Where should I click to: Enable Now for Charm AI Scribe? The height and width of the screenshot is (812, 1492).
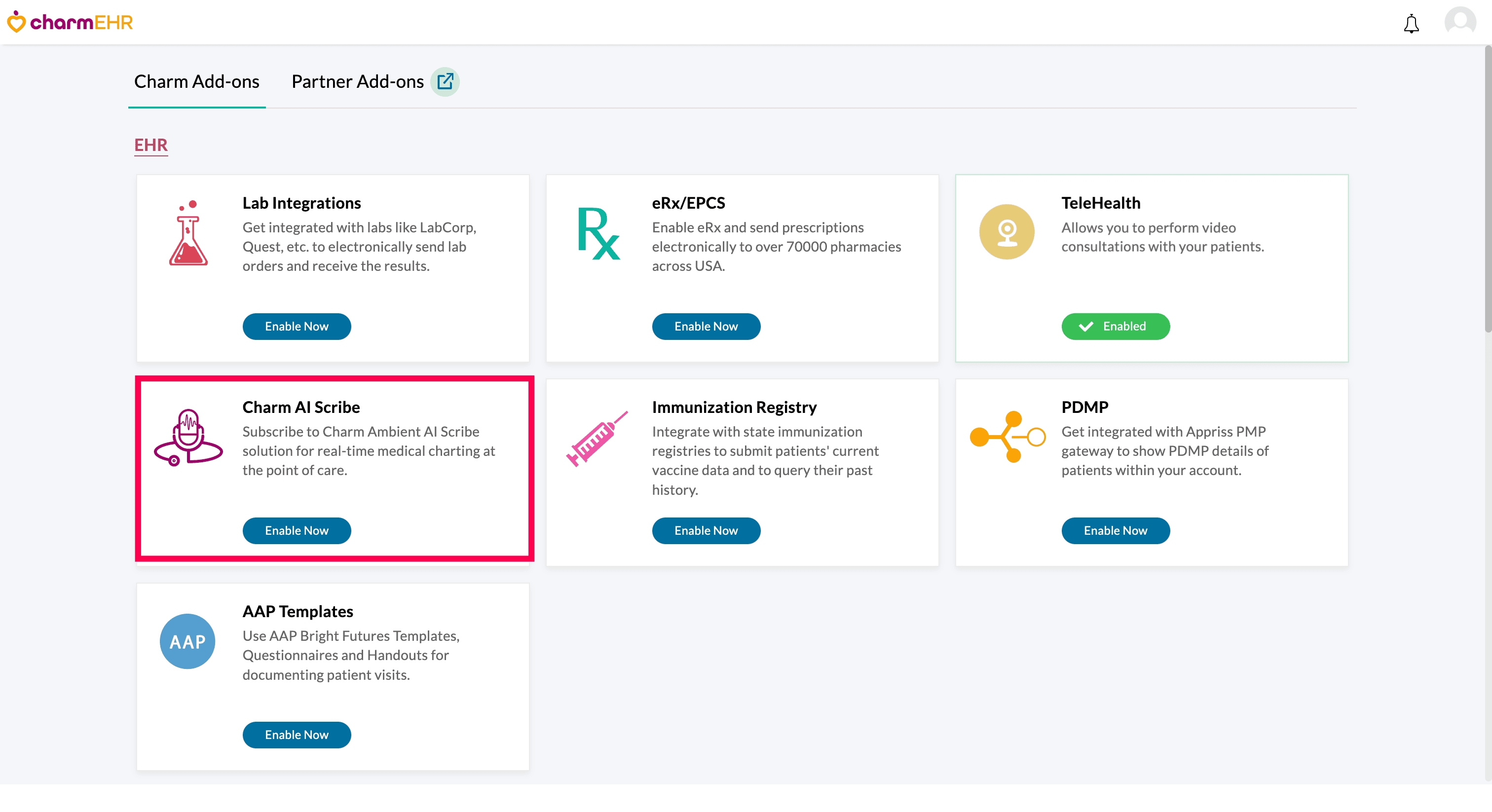point(297,530)
